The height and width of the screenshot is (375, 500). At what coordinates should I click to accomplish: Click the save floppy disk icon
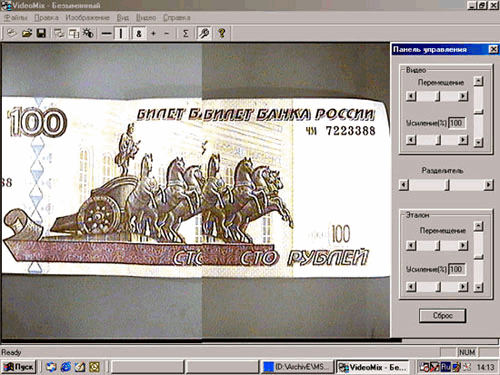[x=41, y=33]
